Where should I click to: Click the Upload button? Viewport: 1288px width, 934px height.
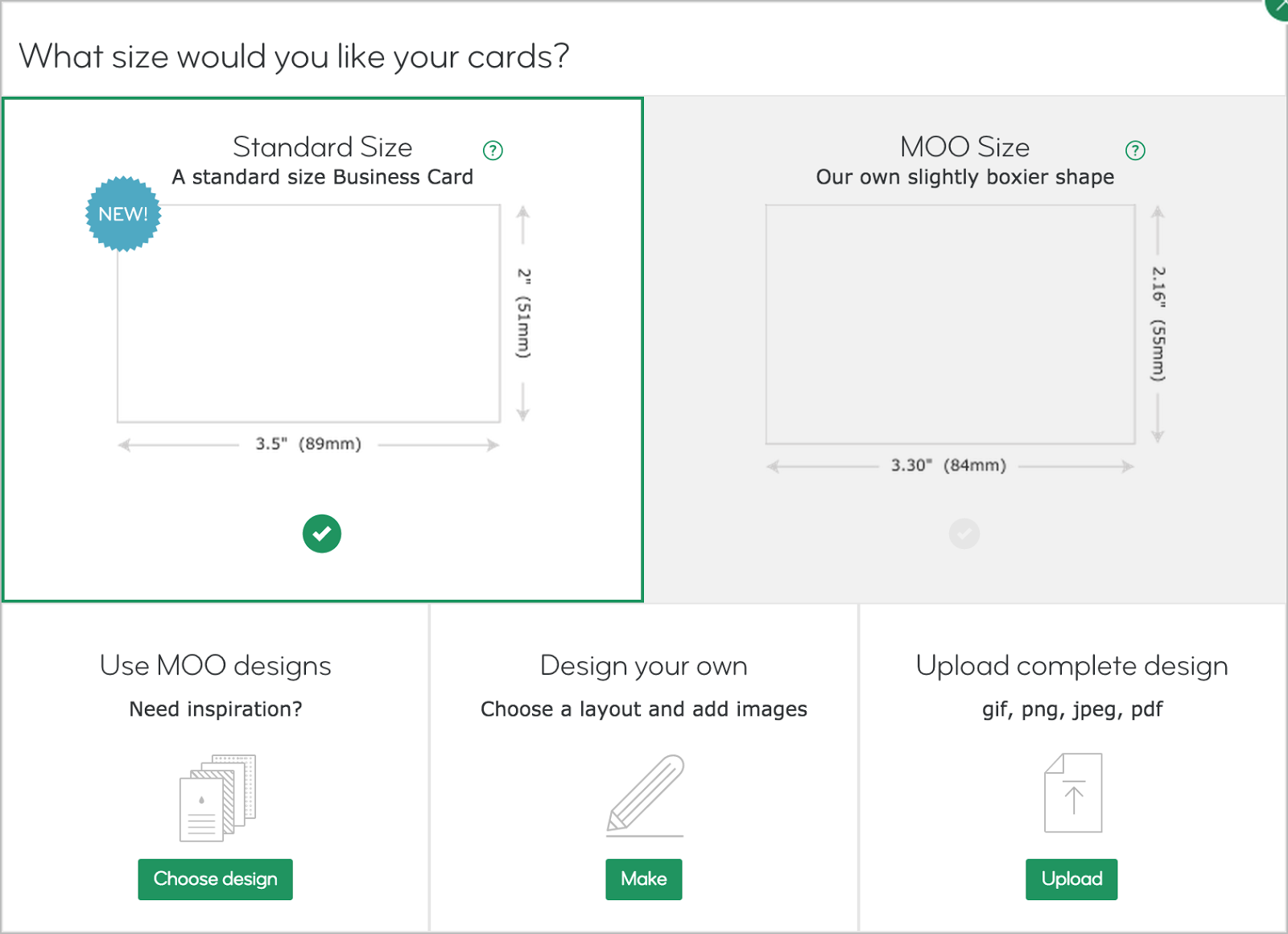pyautogui.click(x=1071, y=879)
